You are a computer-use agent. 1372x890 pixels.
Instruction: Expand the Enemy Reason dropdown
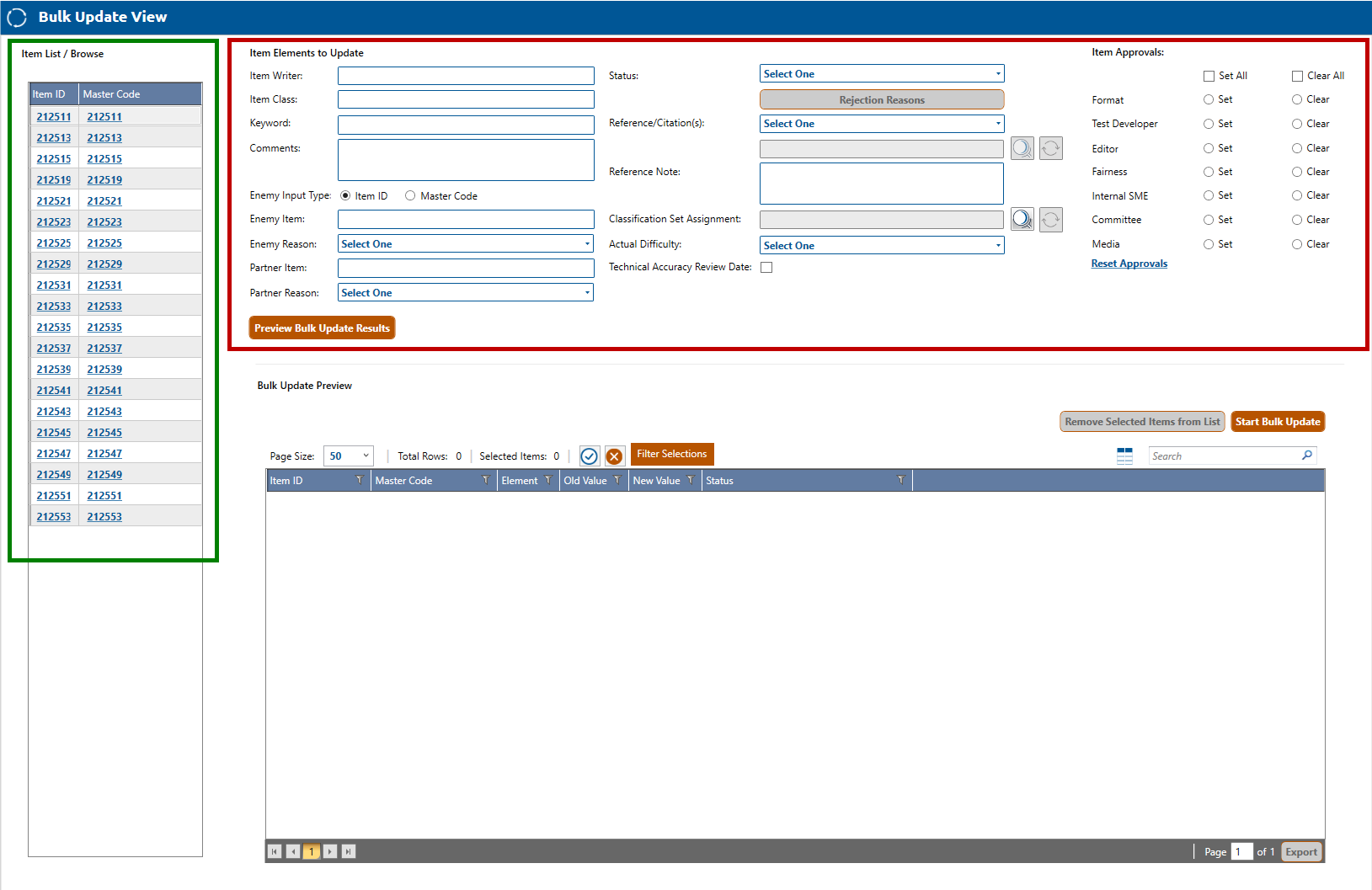[466, 244]
